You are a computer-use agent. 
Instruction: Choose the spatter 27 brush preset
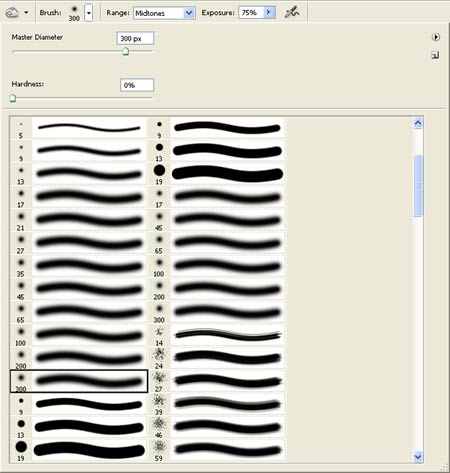217,381
